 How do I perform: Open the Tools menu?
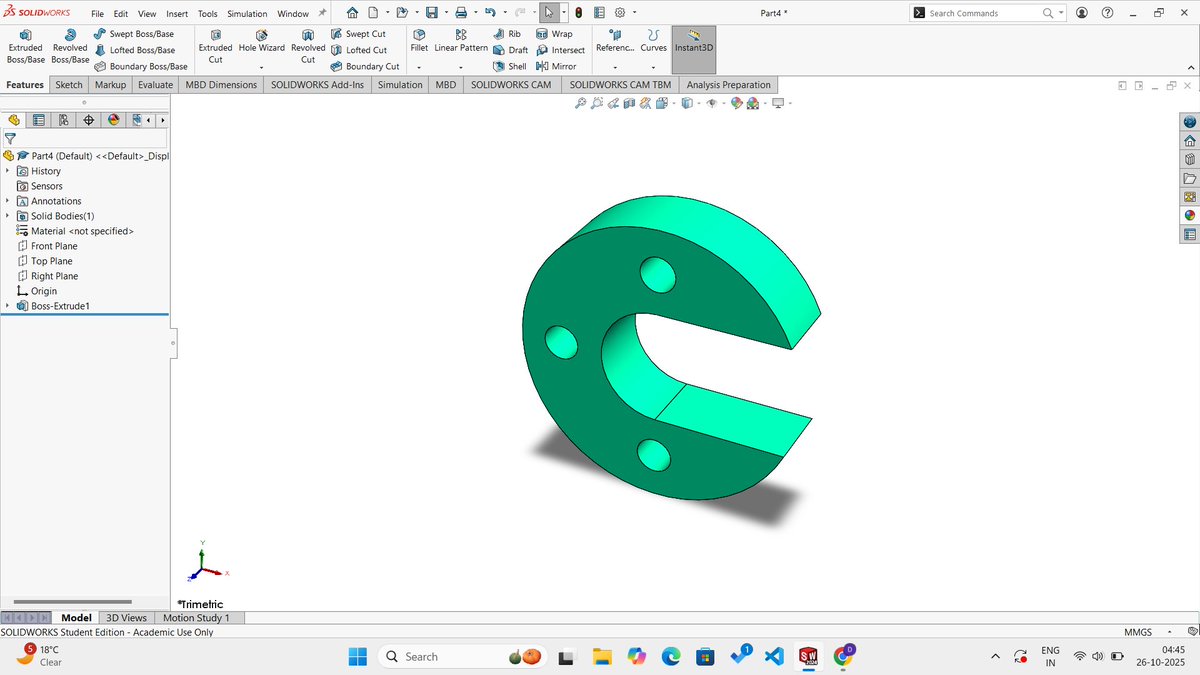tap(207, 14)
